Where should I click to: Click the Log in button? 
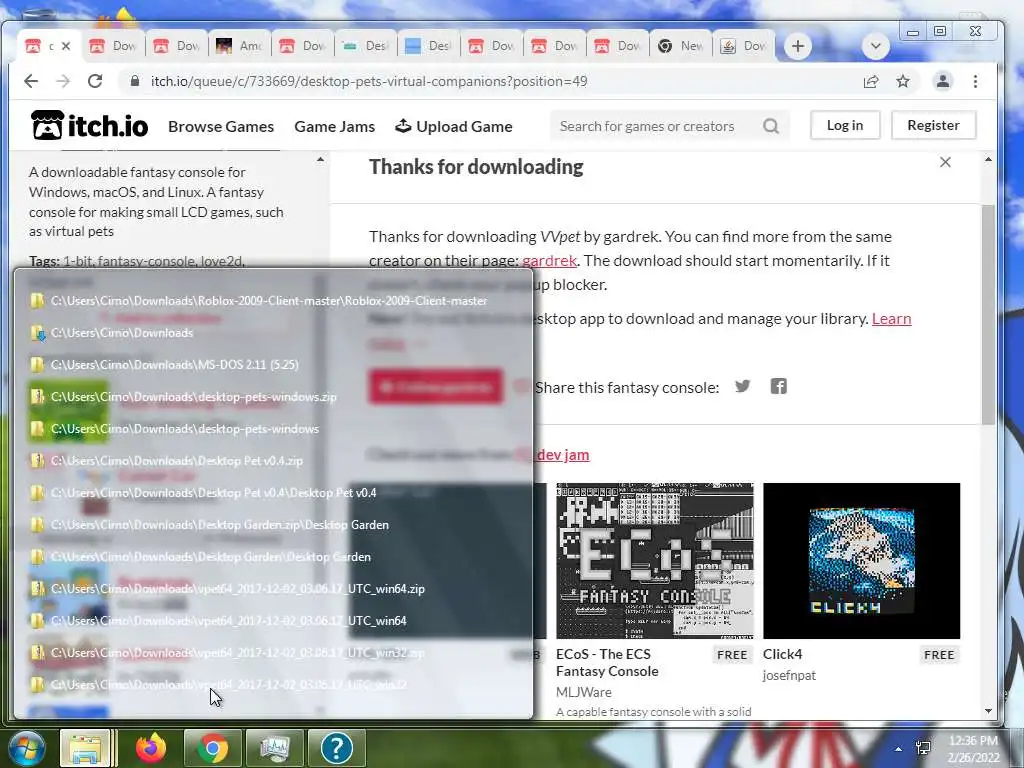(x=845, y=125)
